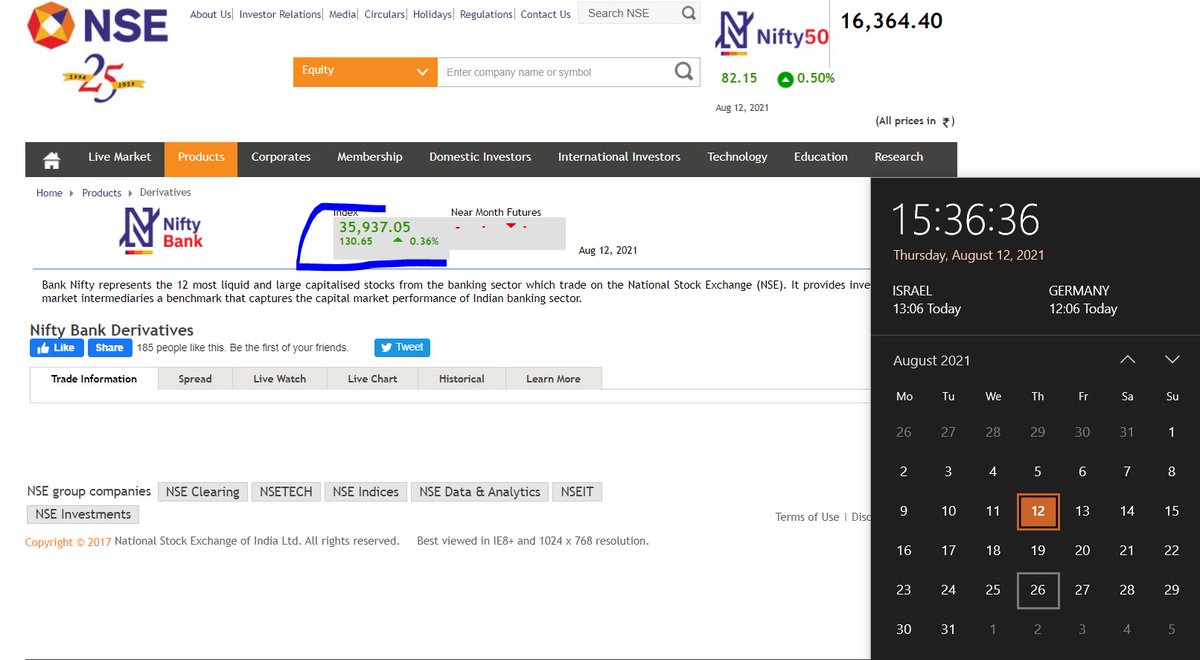Screen dimensions: 1200x660
Task: Click August 2021 month header
Action: tap(931, 360)
